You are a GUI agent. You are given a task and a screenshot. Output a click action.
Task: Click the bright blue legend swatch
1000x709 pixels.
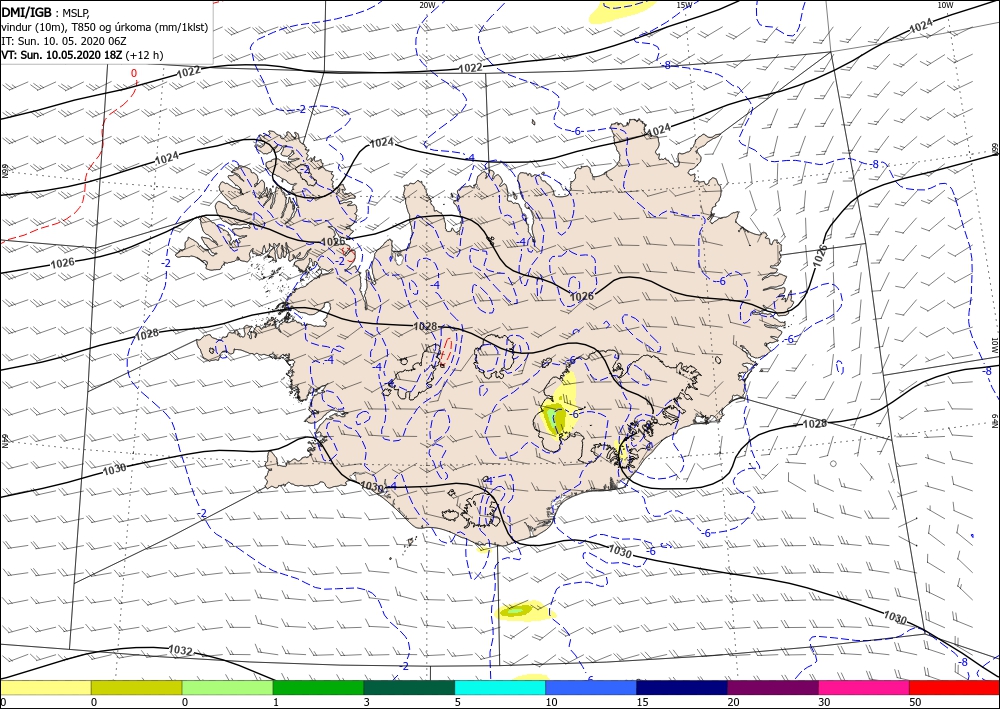pos(591,687)
